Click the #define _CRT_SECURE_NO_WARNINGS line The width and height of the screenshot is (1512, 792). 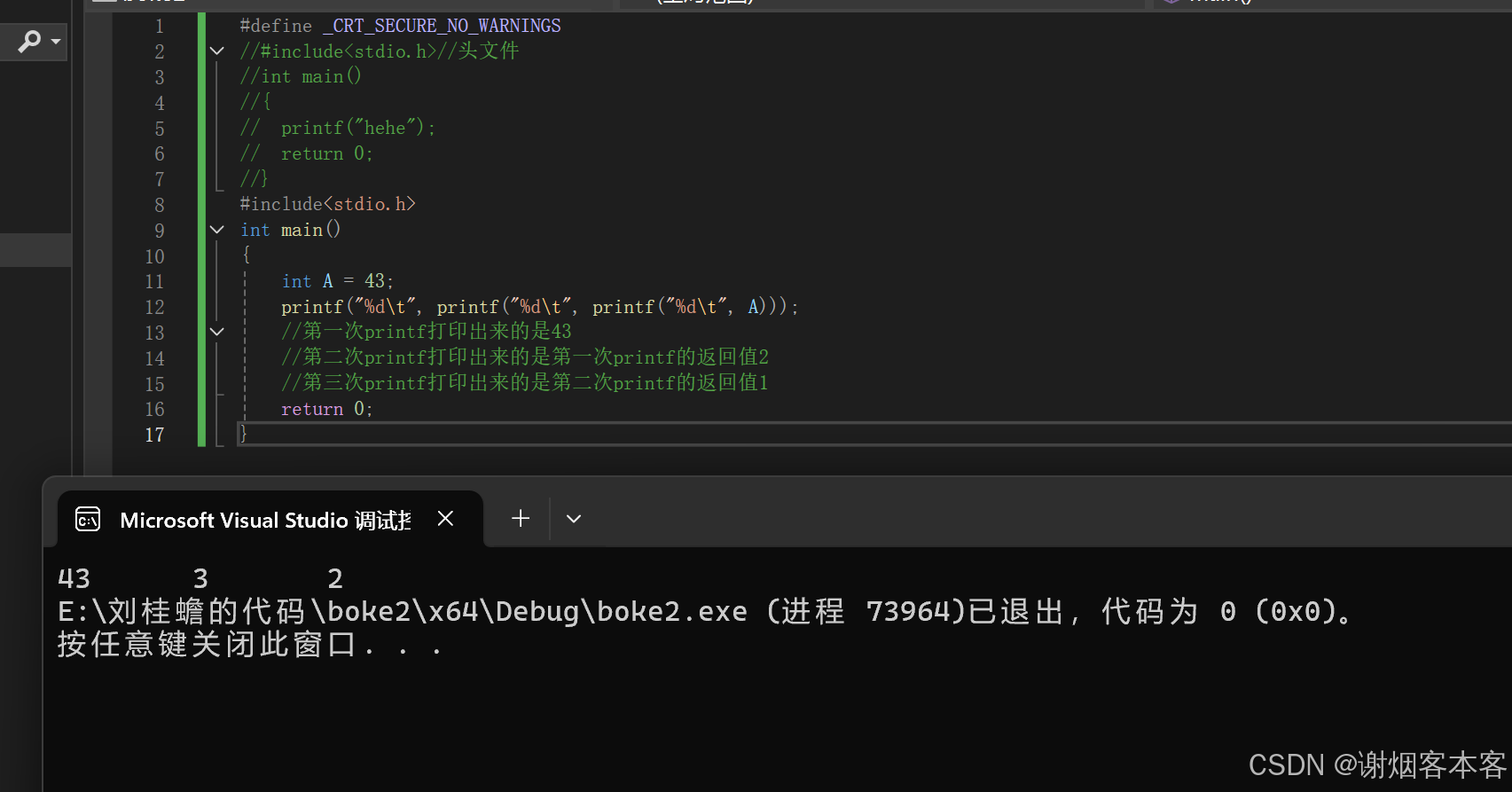[400, 26]
